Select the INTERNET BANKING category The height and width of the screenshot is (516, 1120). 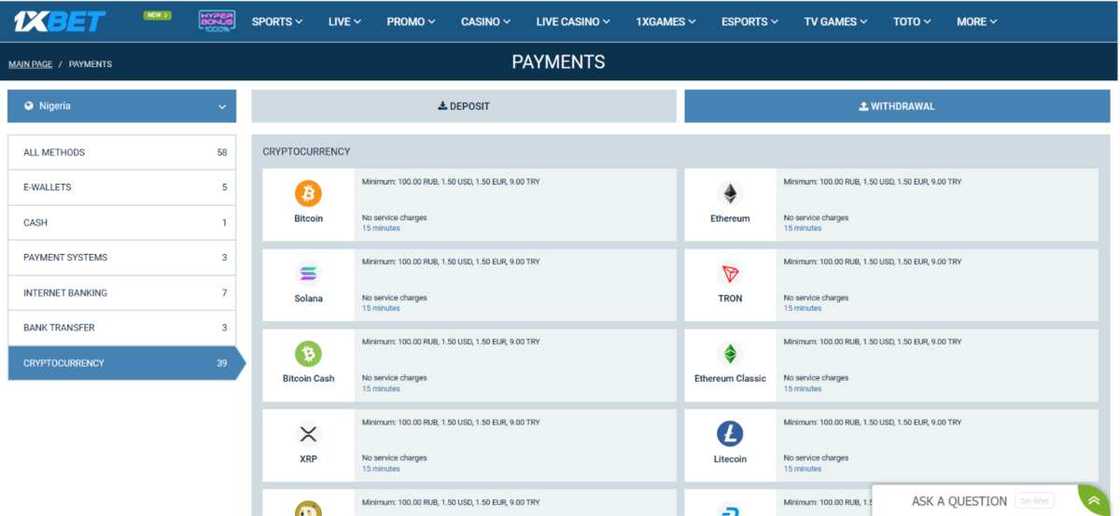[121, 292]
